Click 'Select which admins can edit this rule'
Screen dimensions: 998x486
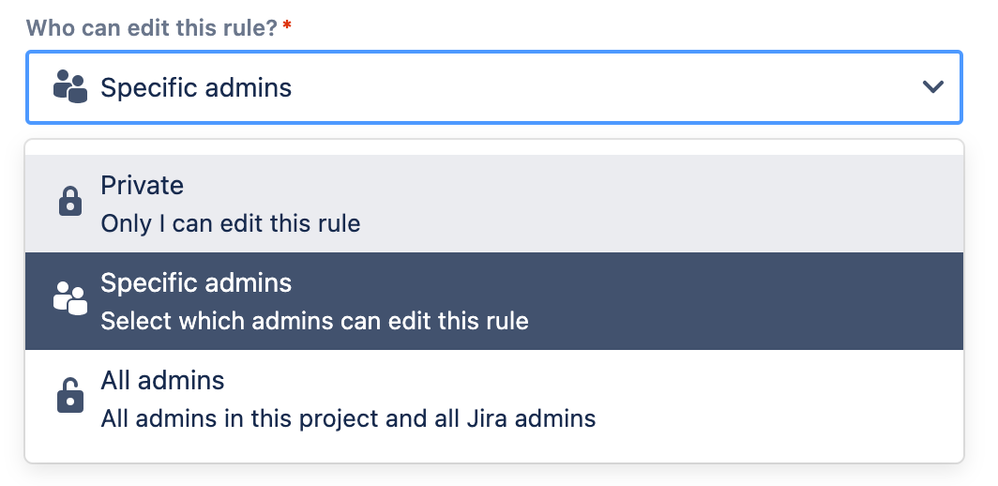click(314, 321)
